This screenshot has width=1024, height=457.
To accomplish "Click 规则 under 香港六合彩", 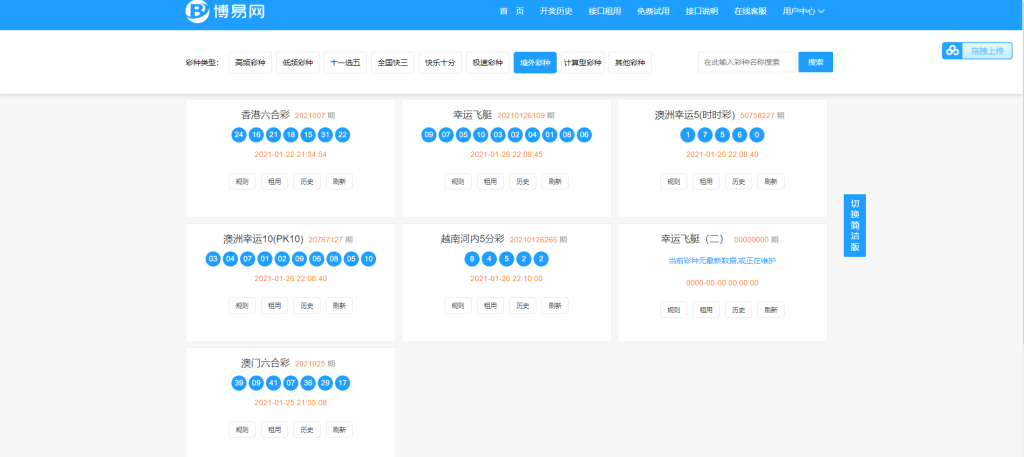I will (x=241, y=182).
